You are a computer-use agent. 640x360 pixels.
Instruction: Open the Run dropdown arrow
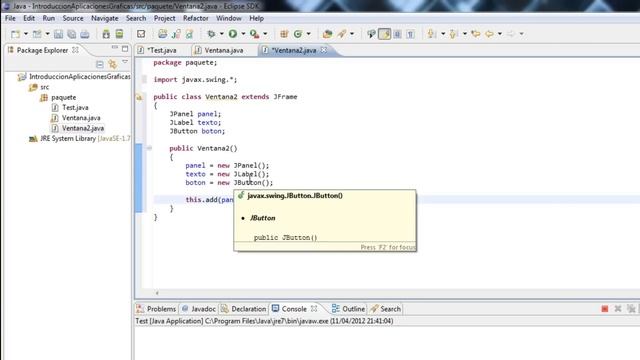(x=243, y=34)
